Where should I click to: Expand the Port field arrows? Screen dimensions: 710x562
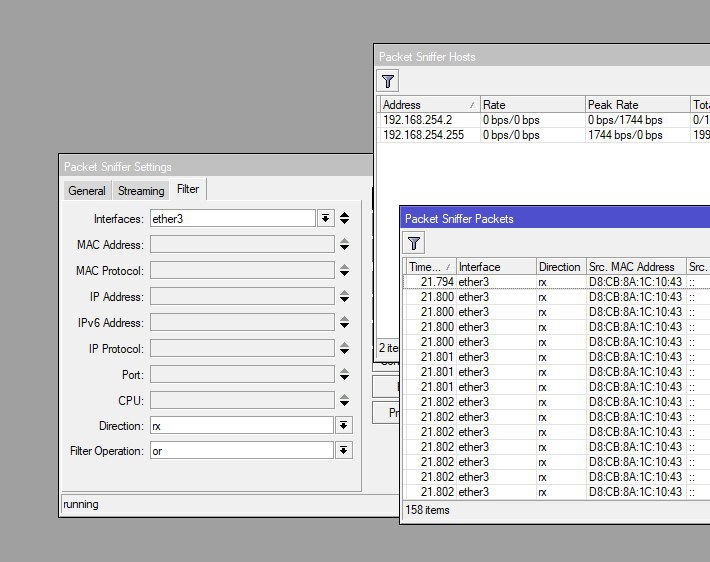(345, 374)
